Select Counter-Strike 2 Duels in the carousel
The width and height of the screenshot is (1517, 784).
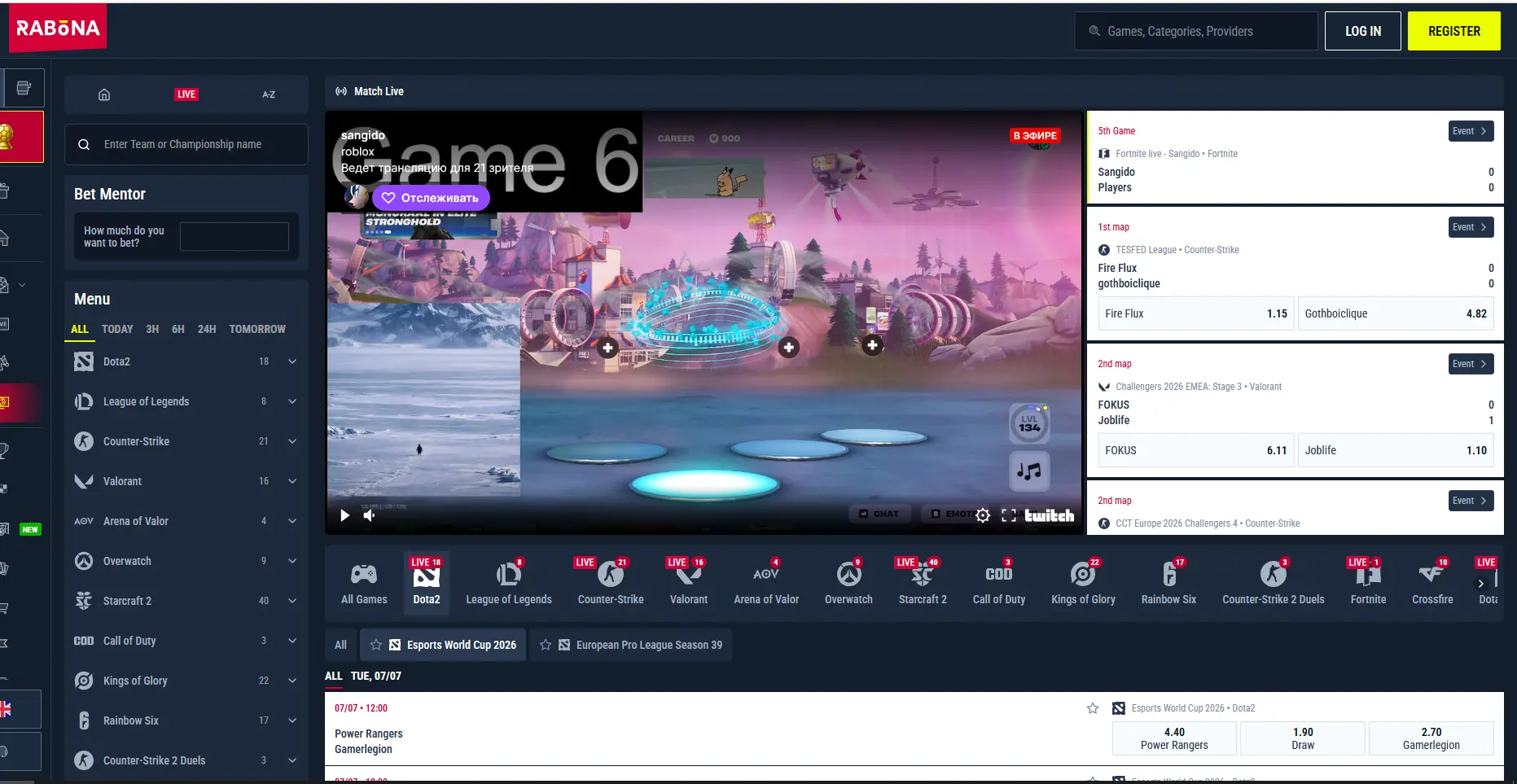1274,584
